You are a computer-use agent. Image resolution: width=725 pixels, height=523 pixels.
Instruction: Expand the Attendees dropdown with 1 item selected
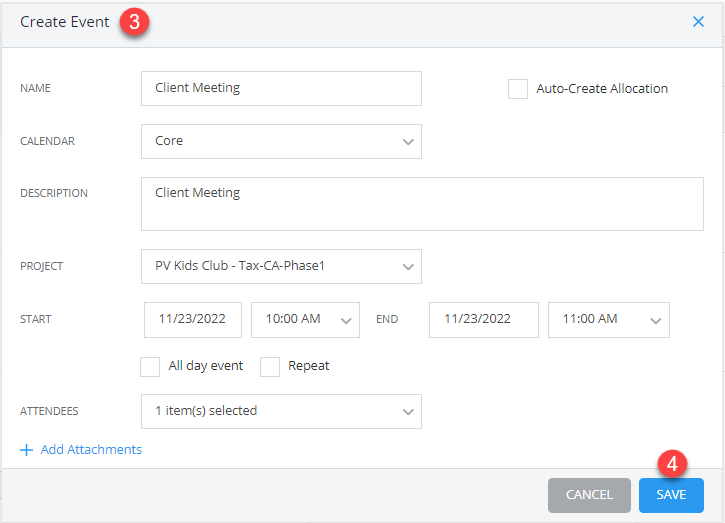point(281,411)
